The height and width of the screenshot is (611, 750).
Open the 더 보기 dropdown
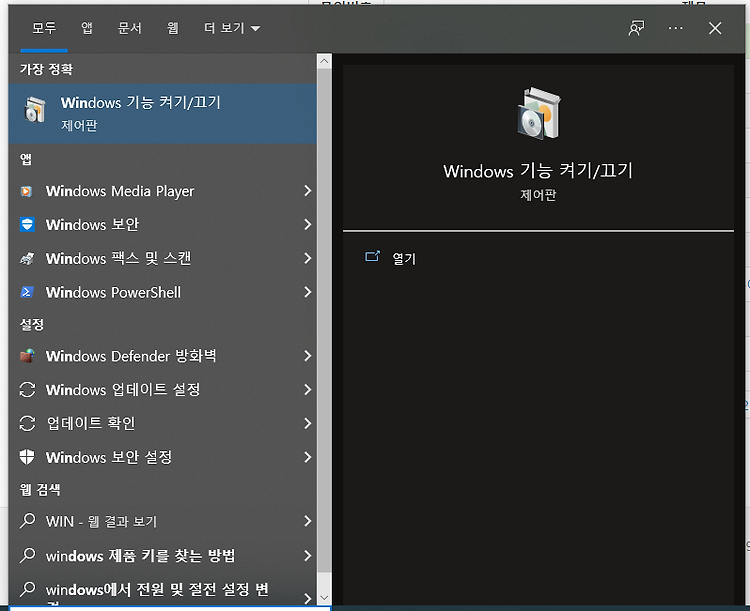point(232,28)
